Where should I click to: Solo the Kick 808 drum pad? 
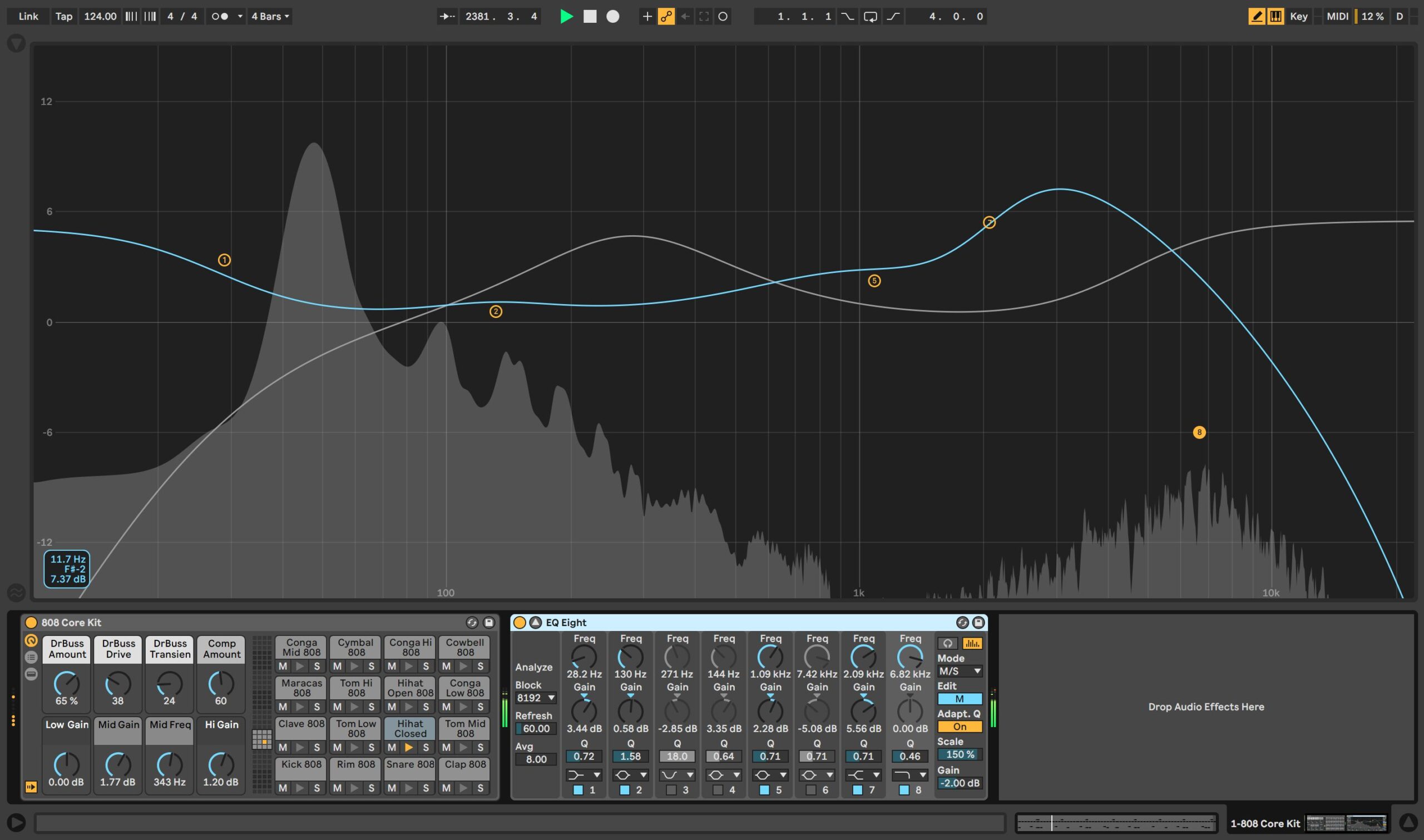pyautogui.click(x=318, y=788)
